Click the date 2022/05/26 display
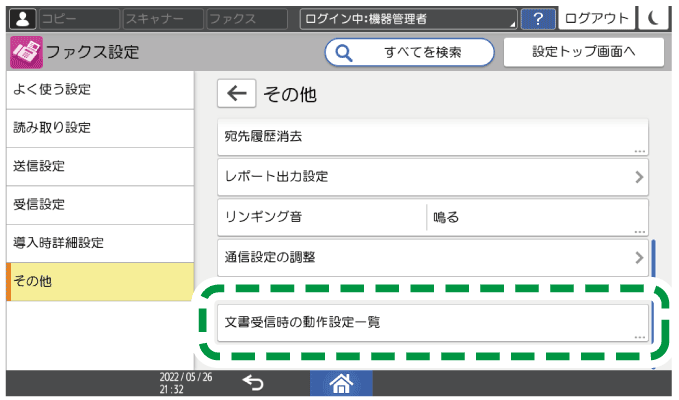 tap(186, 377)
